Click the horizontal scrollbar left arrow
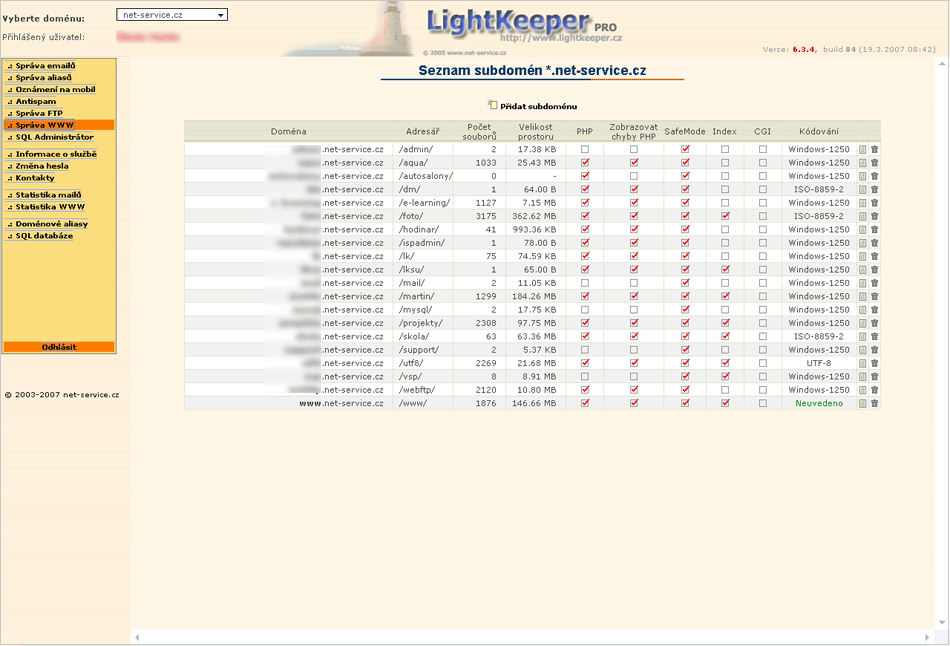This screenshot has height=646, width=950. pos(138,638)
